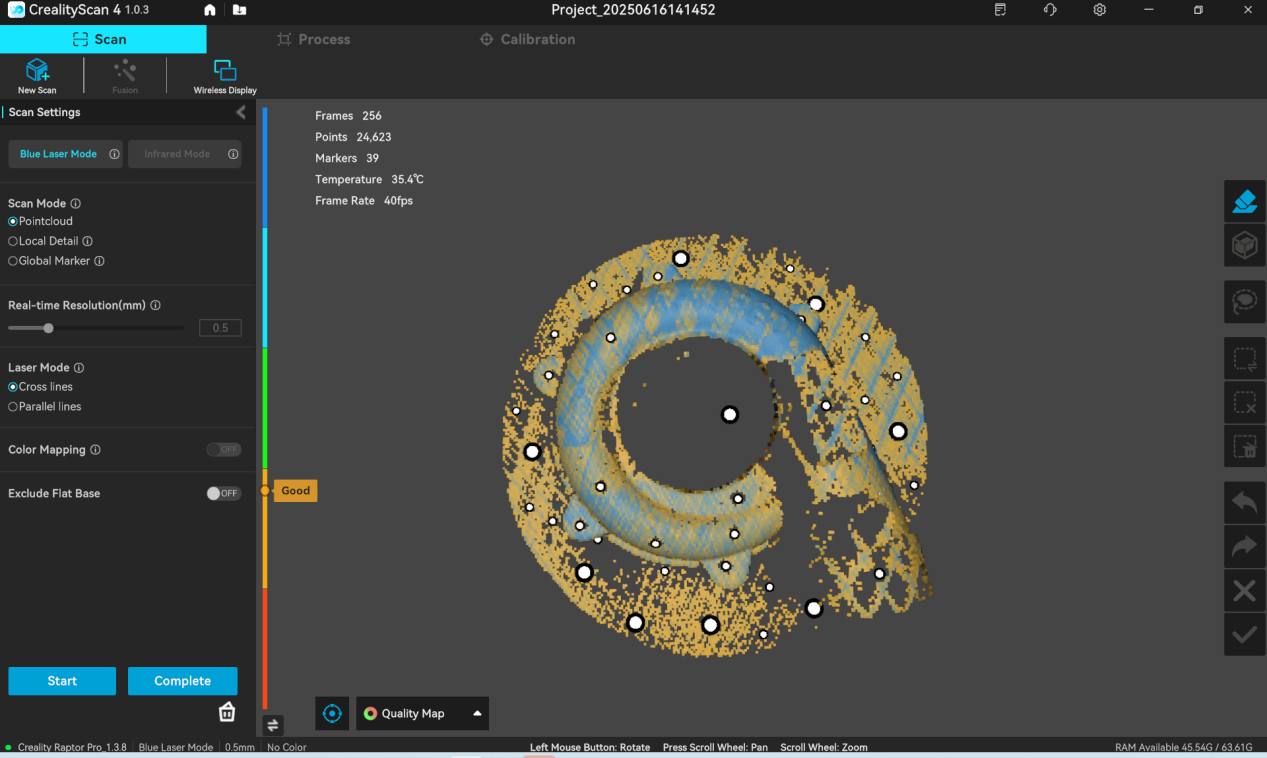
Task: Toggle the Color Mapping switch
Action: click(x=224, y=450)
